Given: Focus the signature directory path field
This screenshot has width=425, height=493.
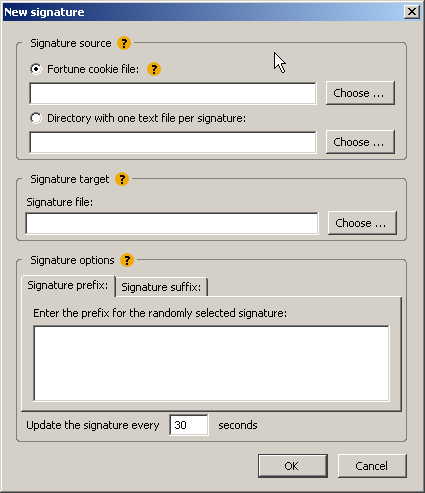Looking at the screenshot, I should (x=173, y=142).
